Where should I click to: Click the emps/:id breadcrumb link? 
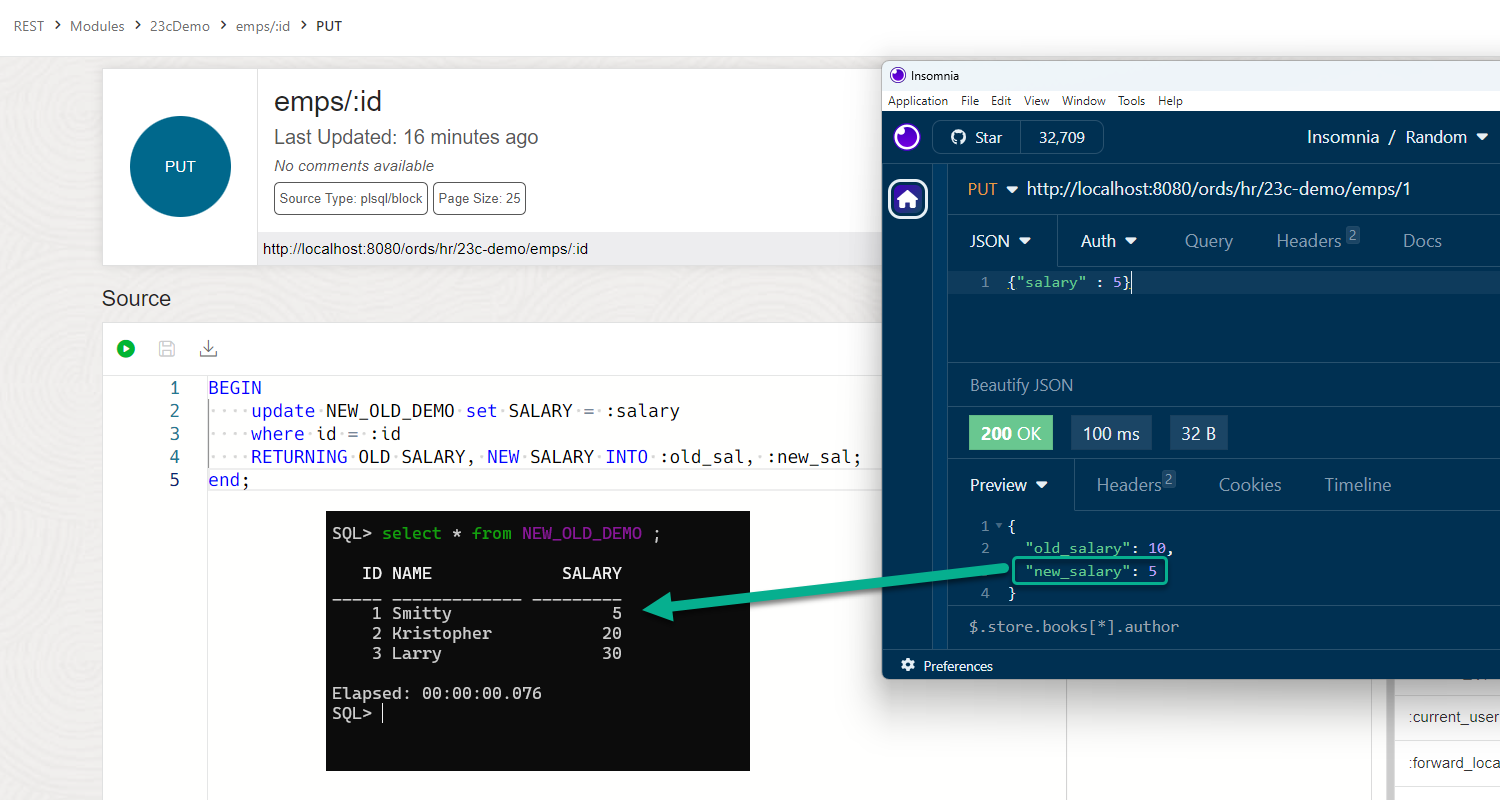(263, 26)
